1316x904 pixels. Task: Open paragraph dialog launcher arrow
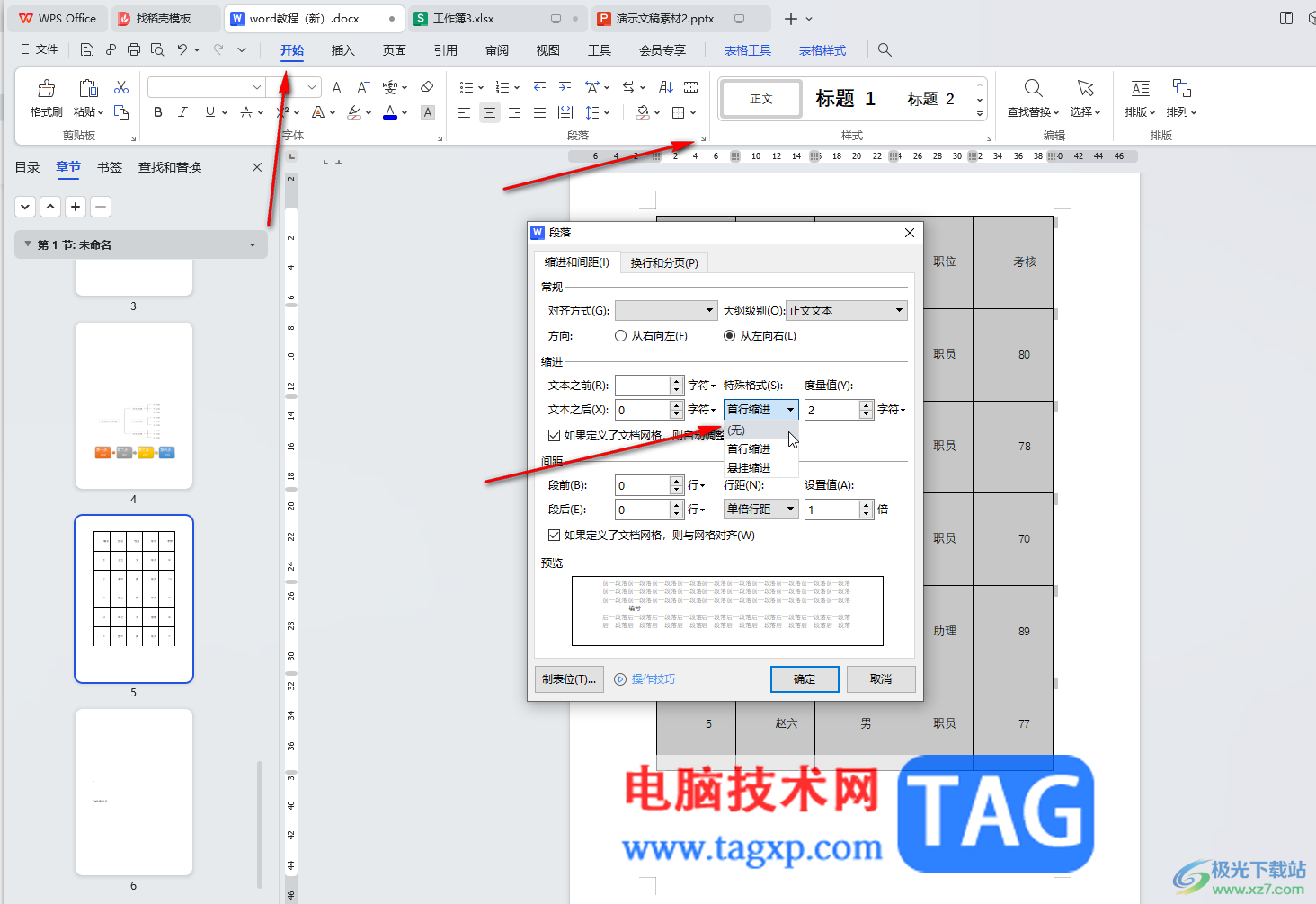[703, 138]
